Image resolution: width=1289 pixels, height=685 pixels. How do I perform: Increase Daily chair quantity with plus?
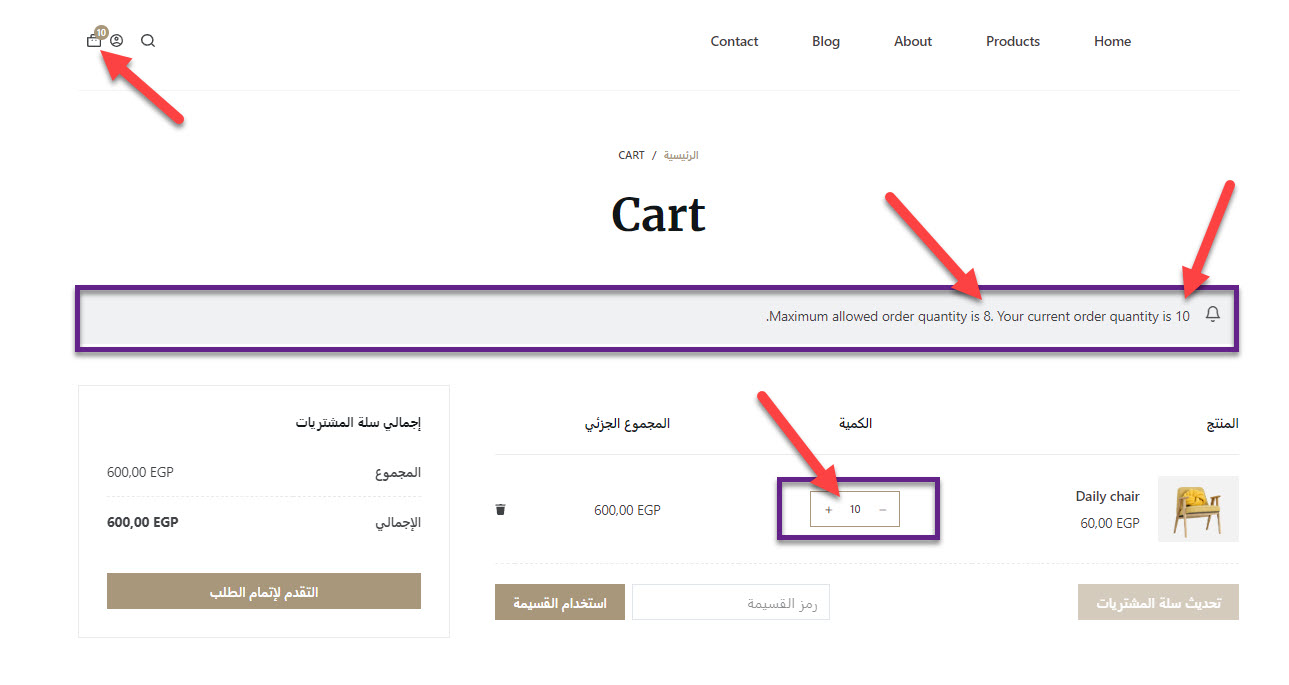(x=828, y=510)
